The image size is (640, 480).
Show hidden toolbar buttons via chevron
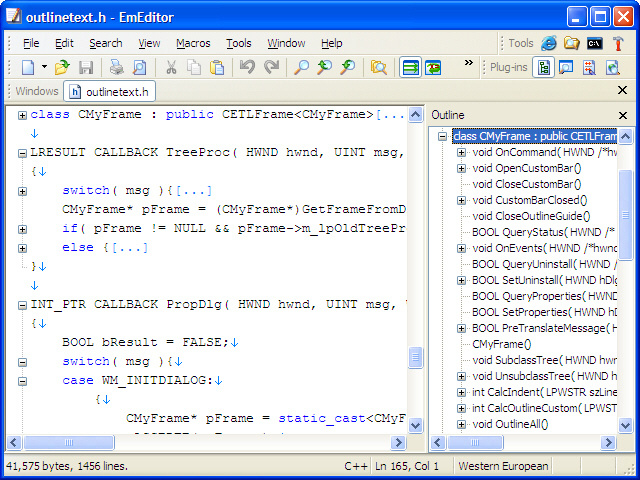(x=468, y=64)
